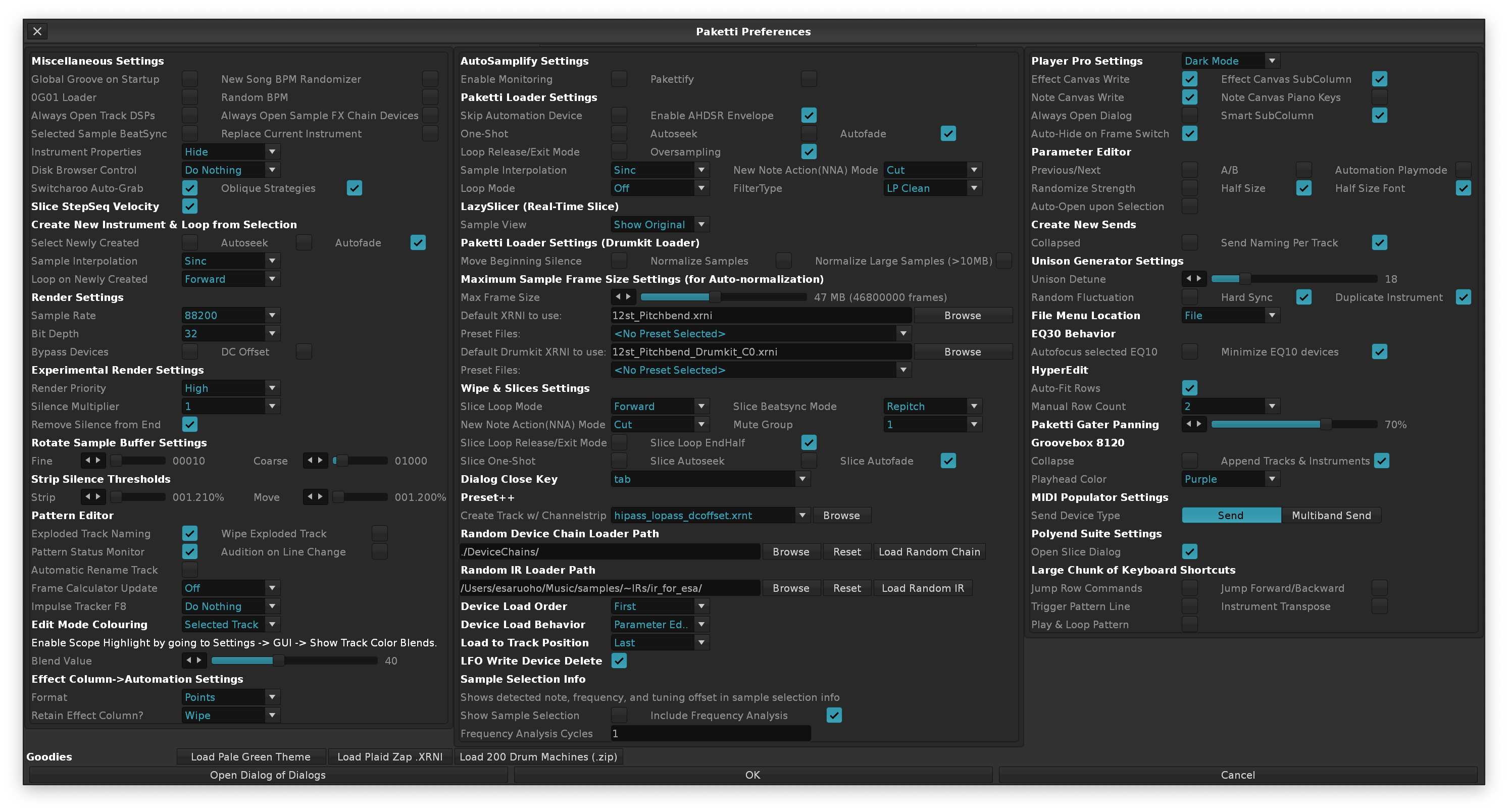Click the Frequency Analysis Cycles field
Screen dimensions: 1508x812
point(710,734)
